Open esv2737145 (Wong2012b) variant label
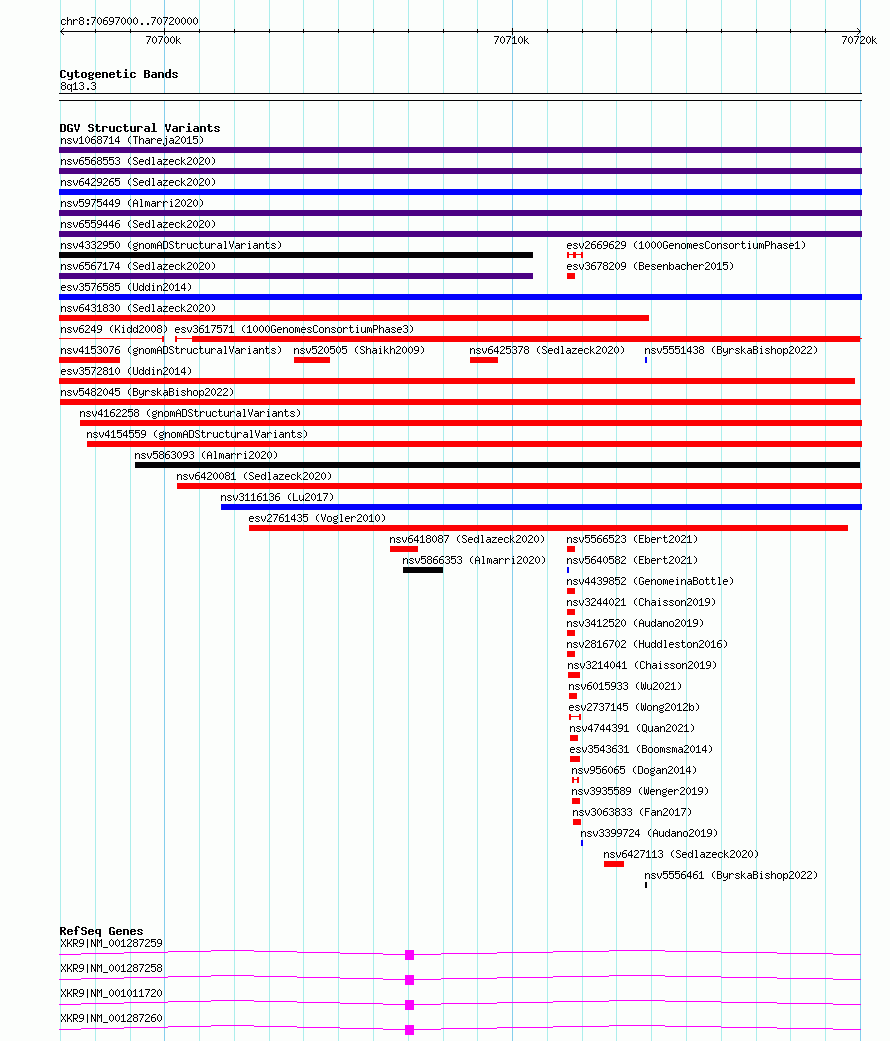The image size is (890, 1041). [634, 708]
